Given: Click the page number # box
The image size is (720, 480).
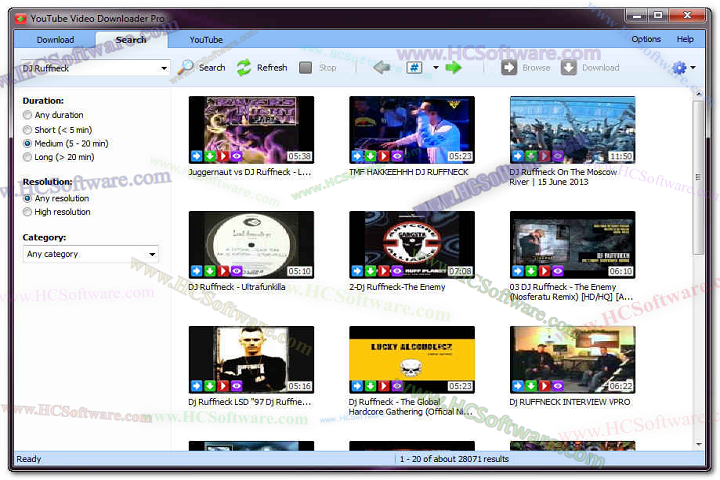Looking at the screenshot, I should tap(414, 68).
